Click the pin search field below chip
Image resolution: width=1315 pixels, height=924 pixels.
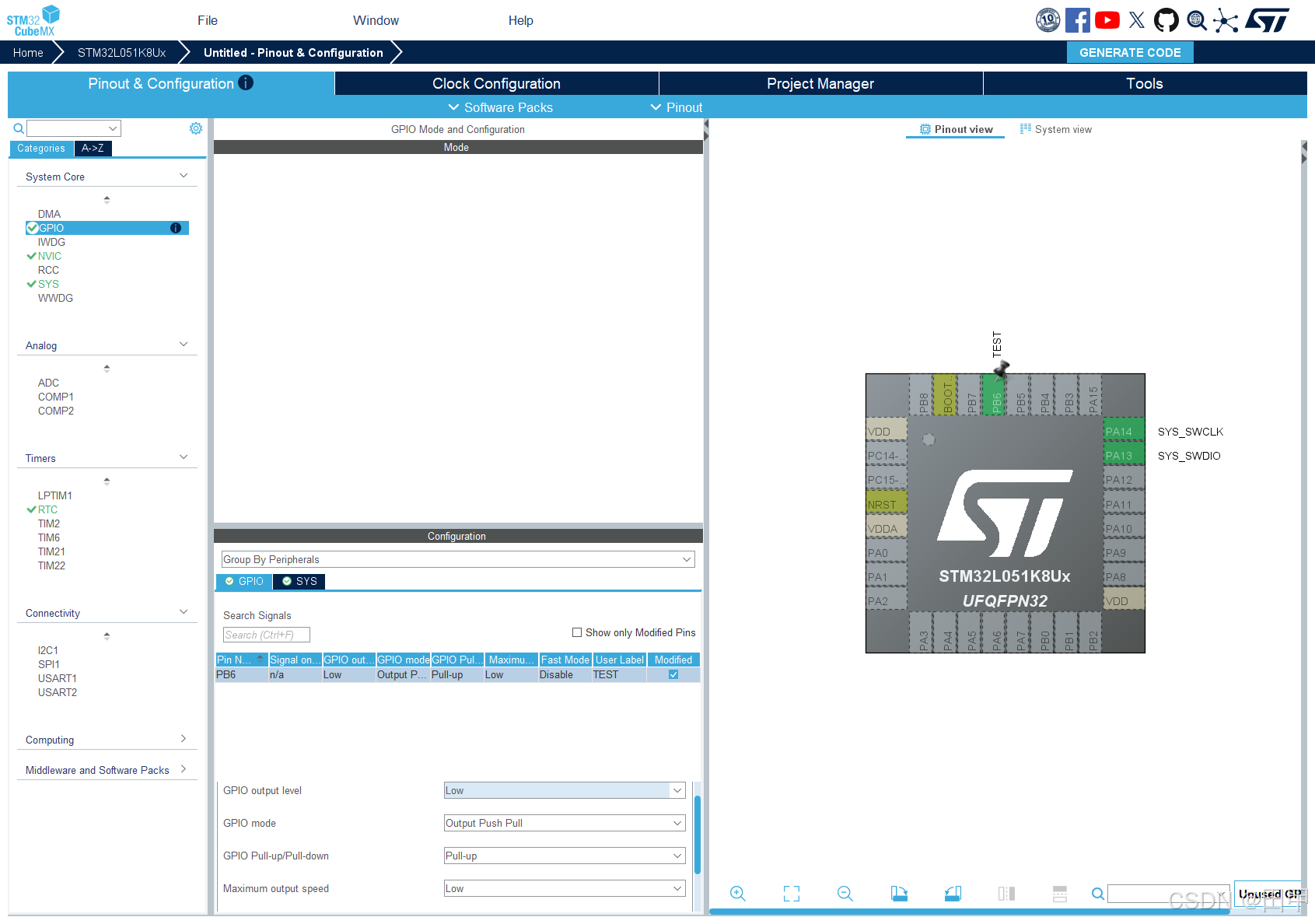(1169, 894)
